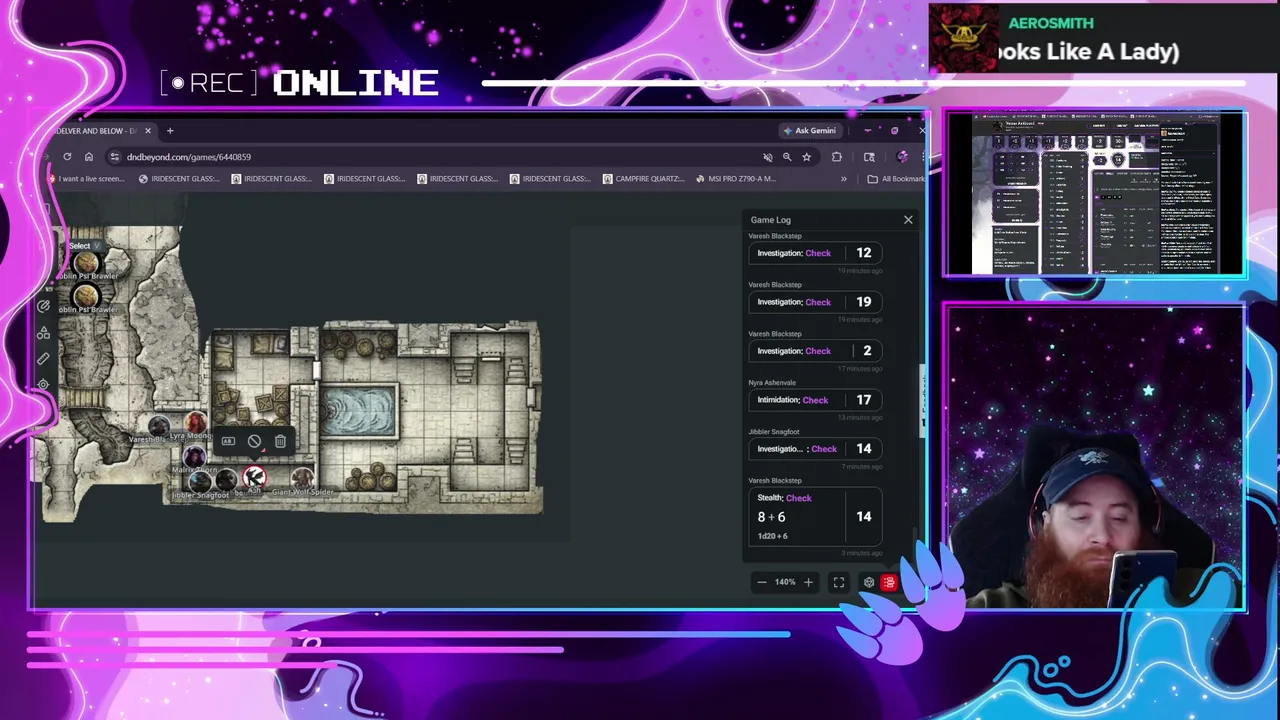
Task: Zoom in the map with plus icon
Action: click(x=808, y=582)
